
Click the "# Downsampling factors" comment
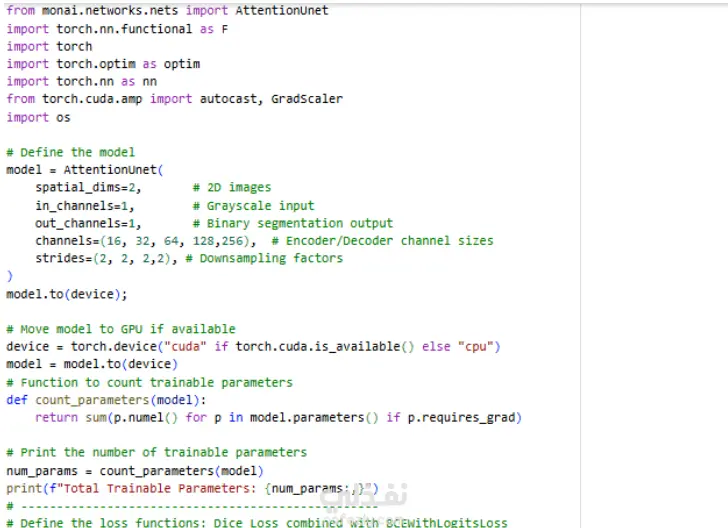(x=264, y=259)
